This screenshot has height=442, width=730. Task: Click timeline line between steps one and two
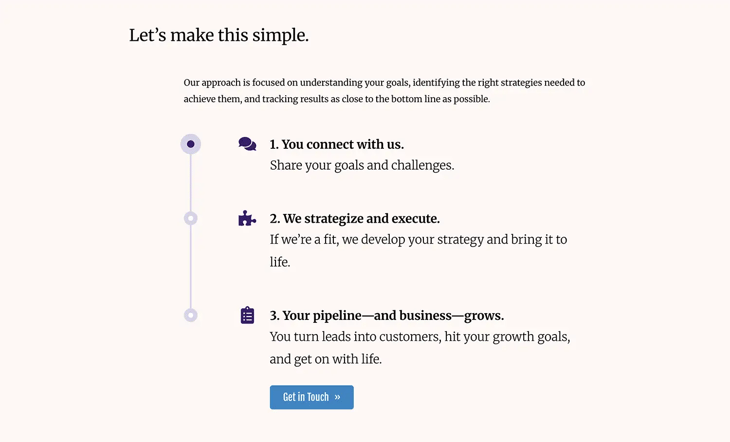pyautogui.click(x=191, y=182)
